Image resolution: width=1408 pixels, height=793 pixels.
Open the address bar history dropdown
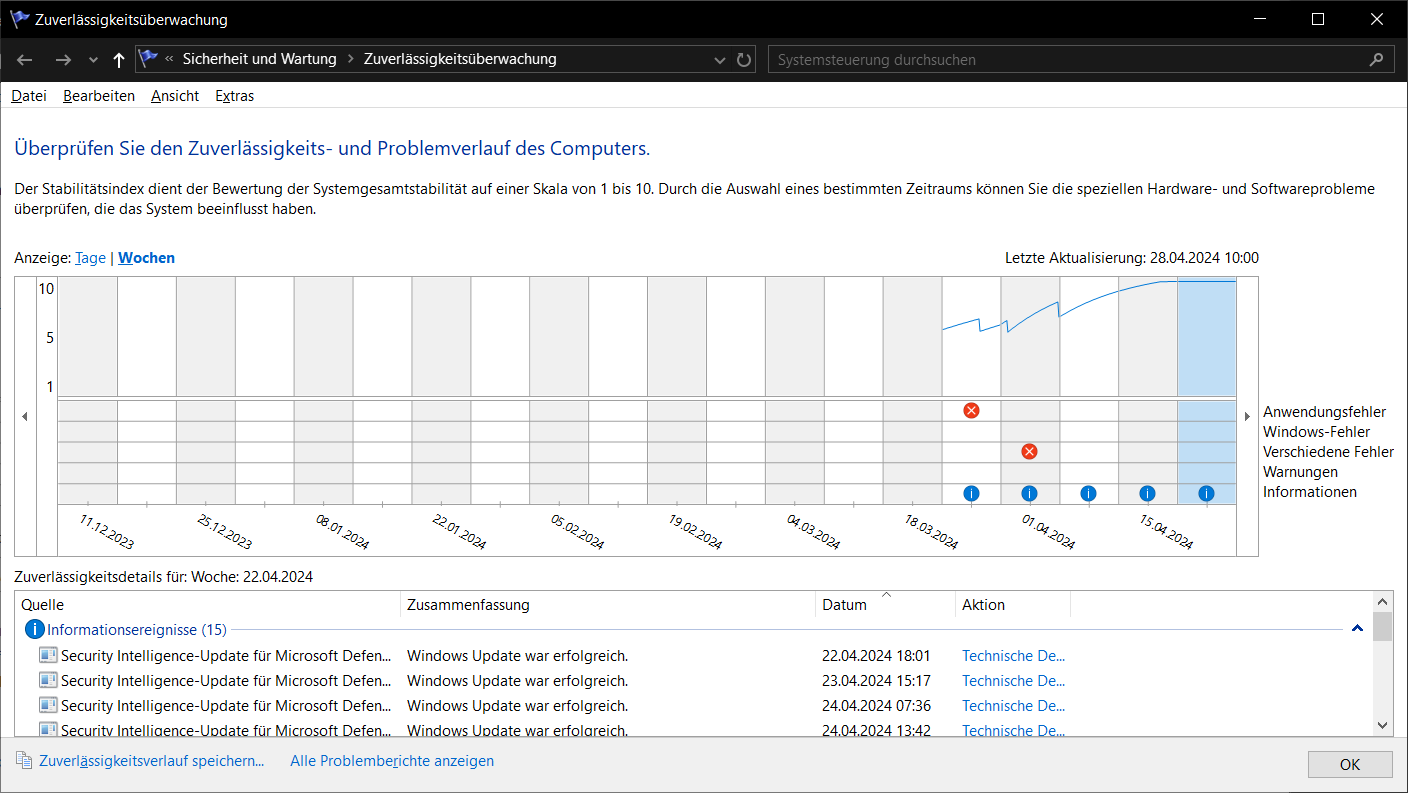pos(720,60)
